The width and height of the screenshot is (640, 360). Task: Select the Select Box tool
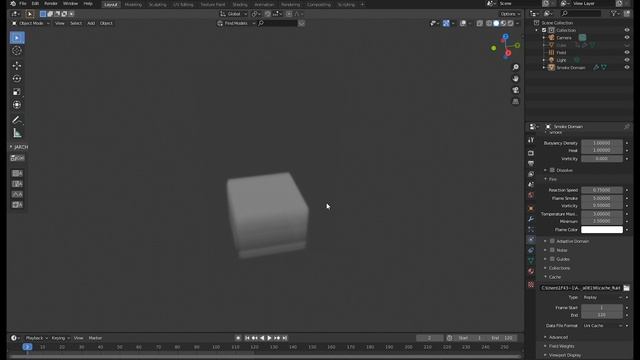click(17, 38)
